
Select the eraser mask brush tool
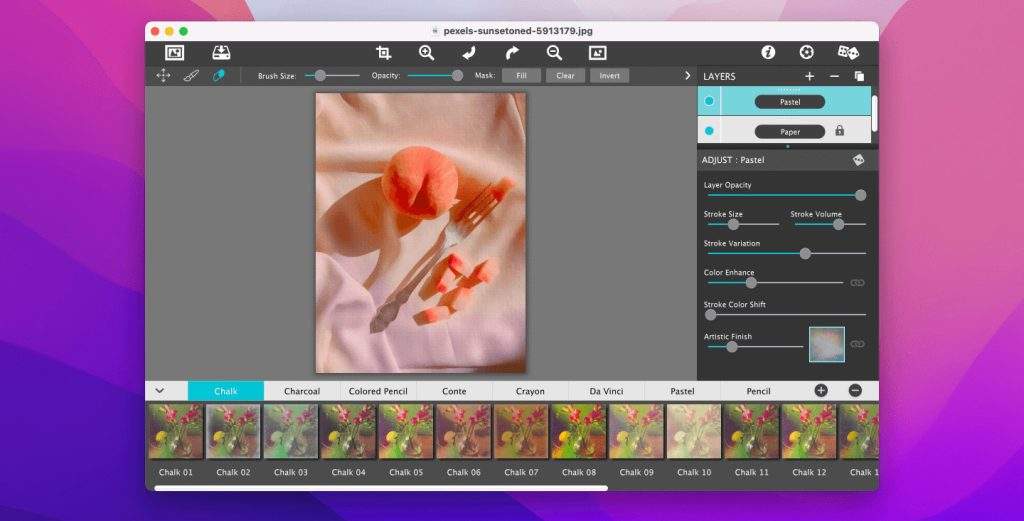218,76
